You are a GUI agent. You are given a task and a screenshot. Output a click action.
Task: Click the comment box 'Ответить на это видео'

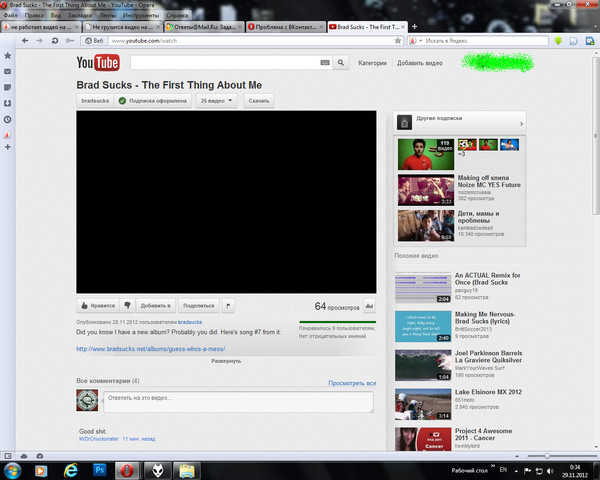(x=238, y=402)
